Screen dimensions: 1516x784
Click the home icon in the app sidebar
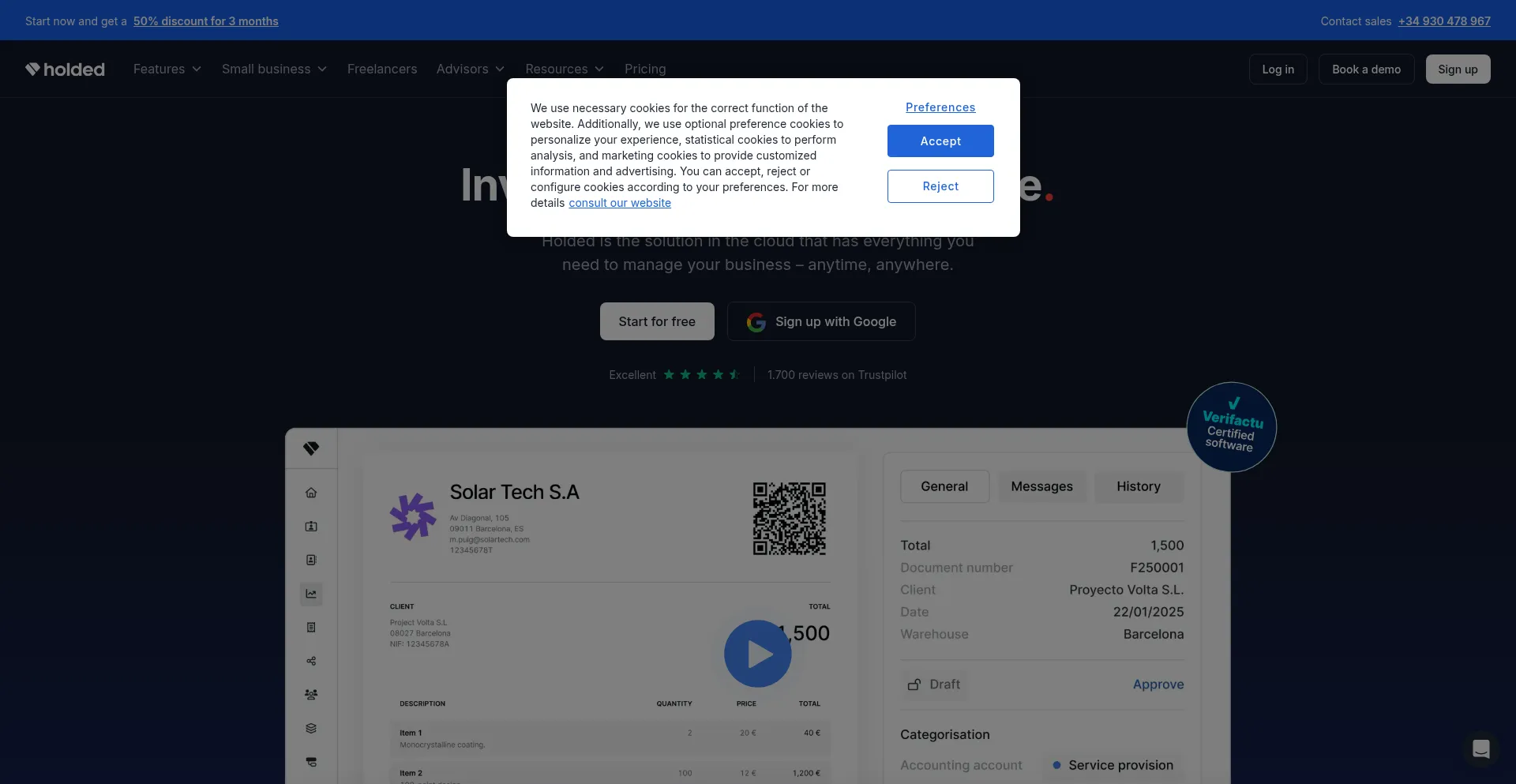[x=311, y=493]
